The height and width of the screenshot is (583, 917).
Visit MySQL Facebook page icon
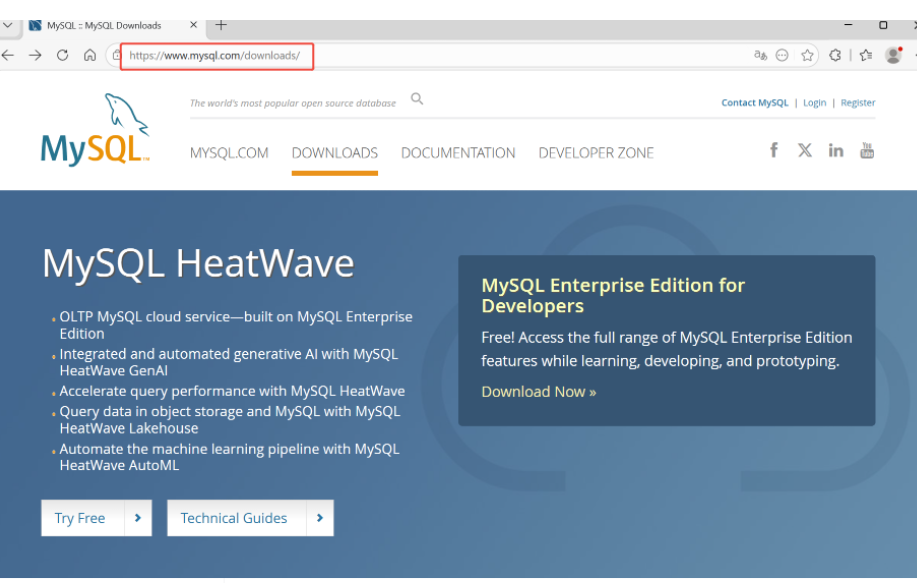tap(774, 150)
